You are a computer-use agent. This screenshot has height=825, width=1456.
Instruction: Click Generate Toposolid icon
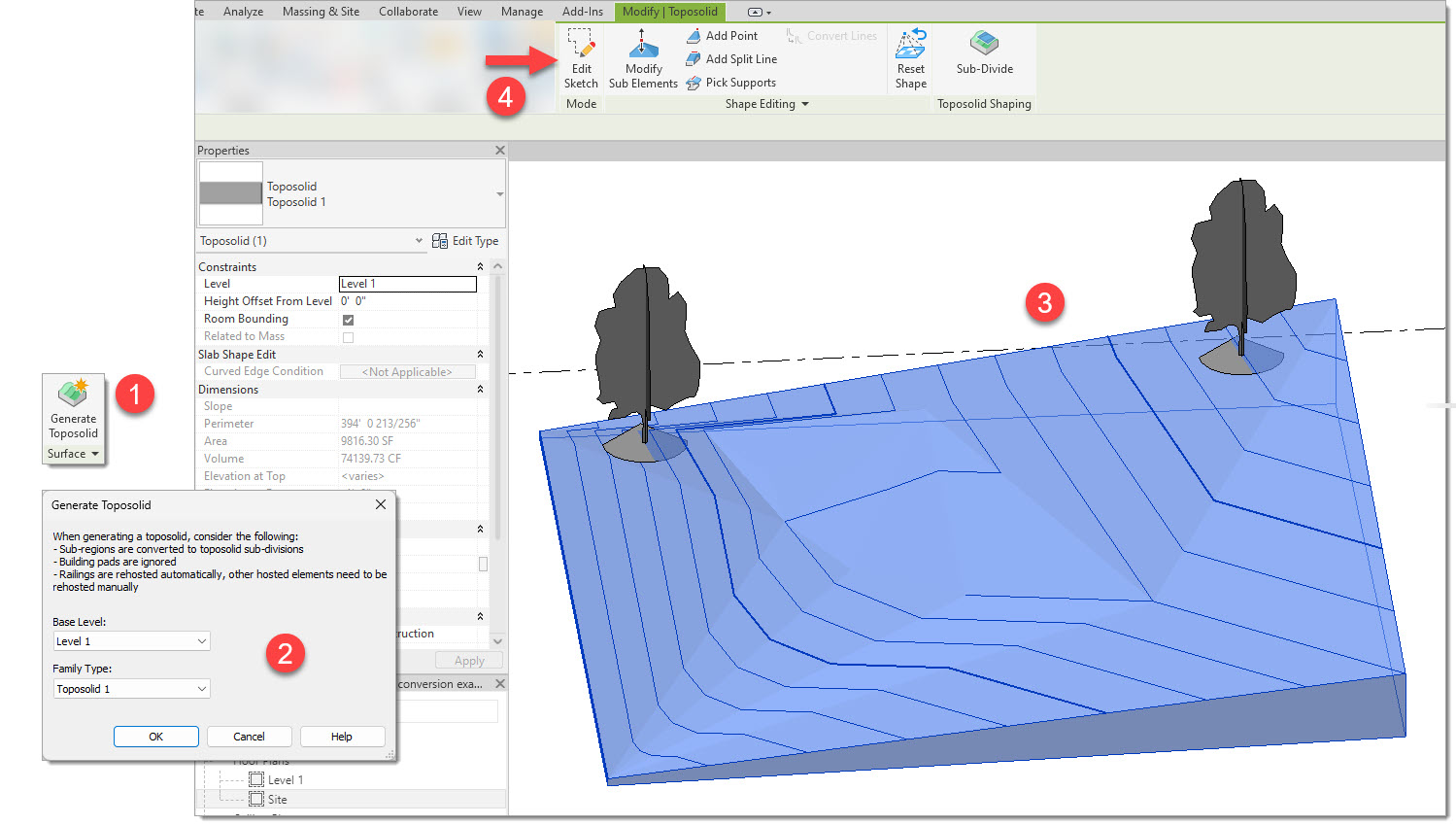73,408
